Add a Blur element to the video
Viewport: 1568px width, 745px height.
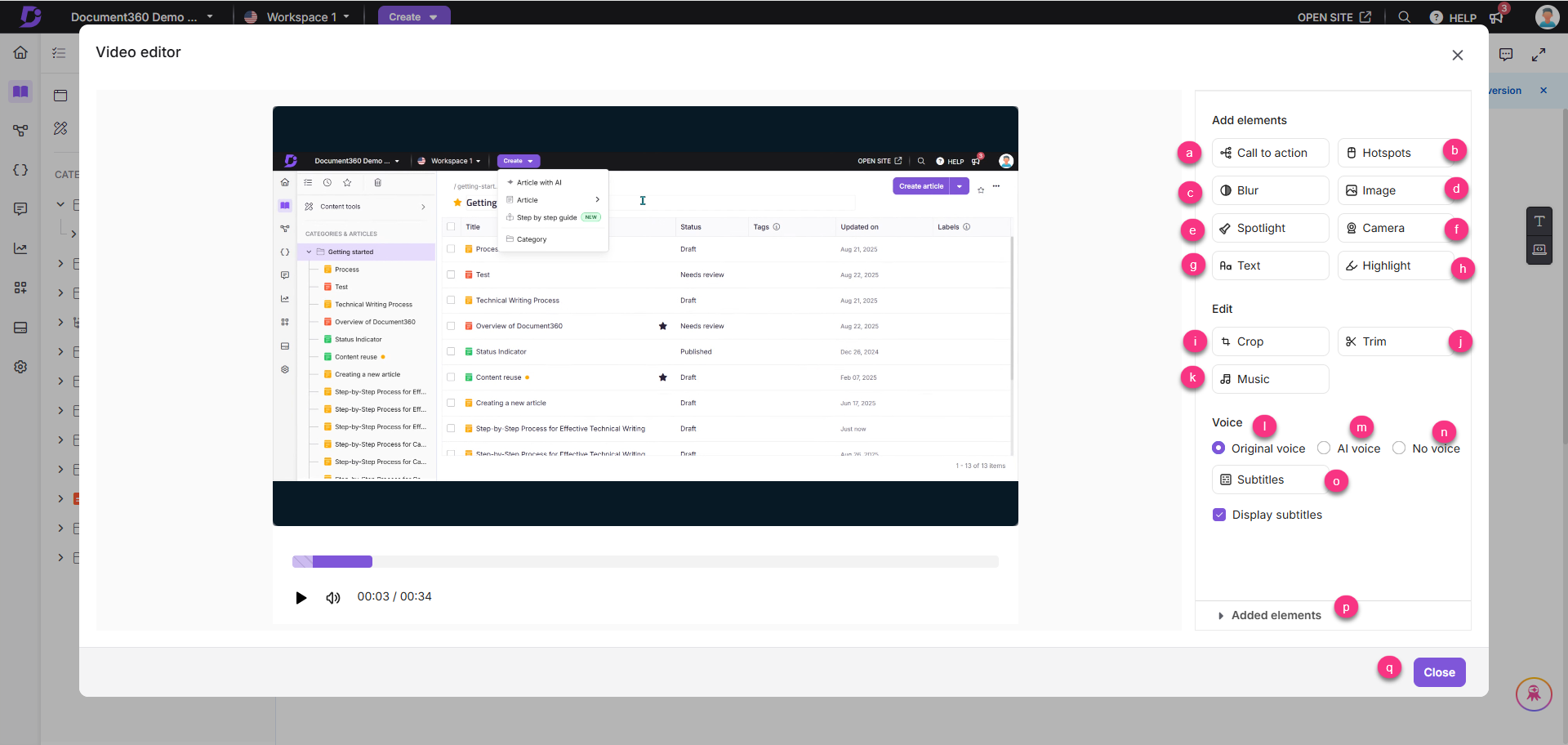[1270, 190]
